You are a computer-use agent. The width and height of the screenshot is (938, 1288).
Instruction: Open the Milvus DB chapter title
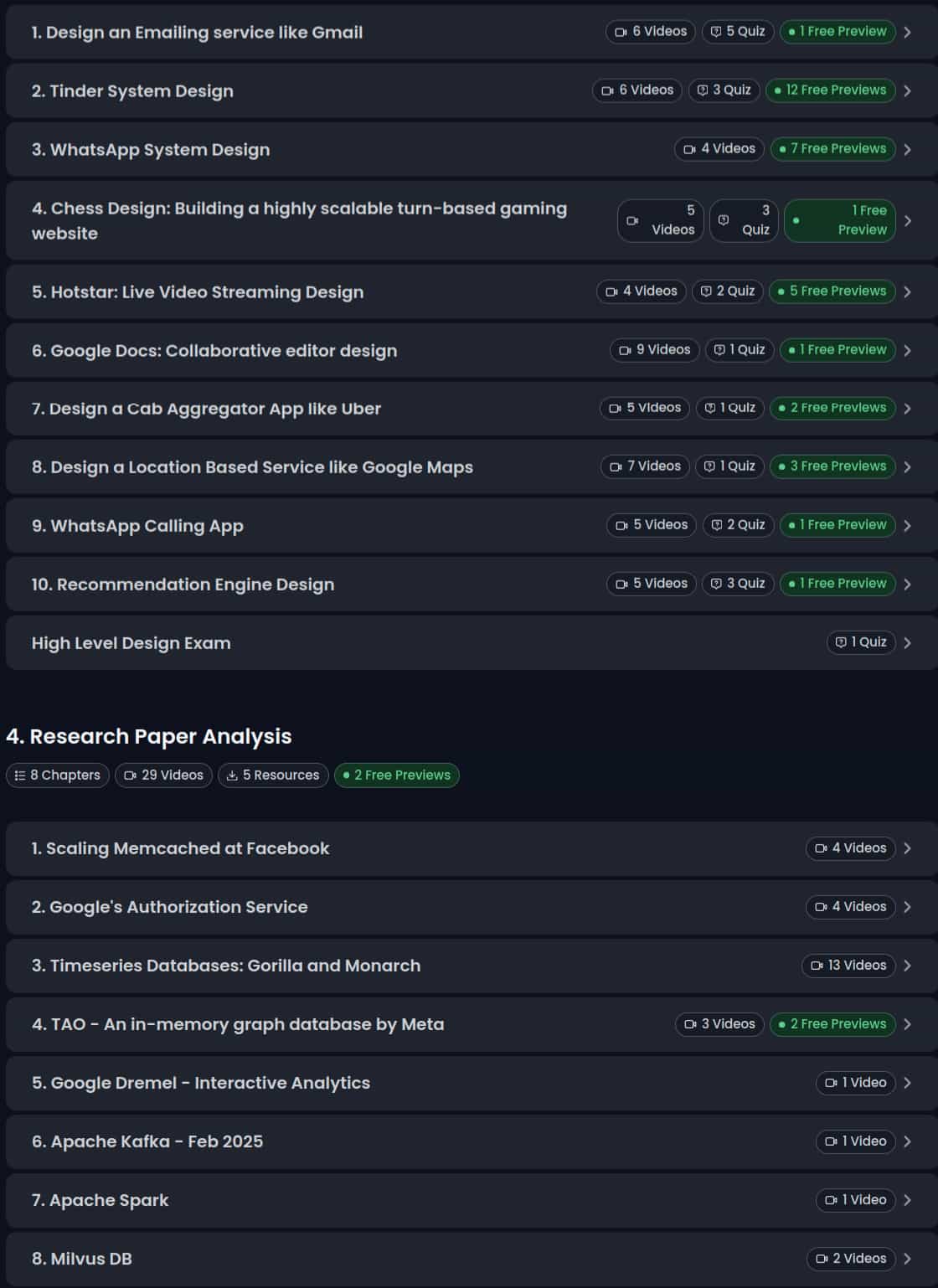tap(82, 1259)
